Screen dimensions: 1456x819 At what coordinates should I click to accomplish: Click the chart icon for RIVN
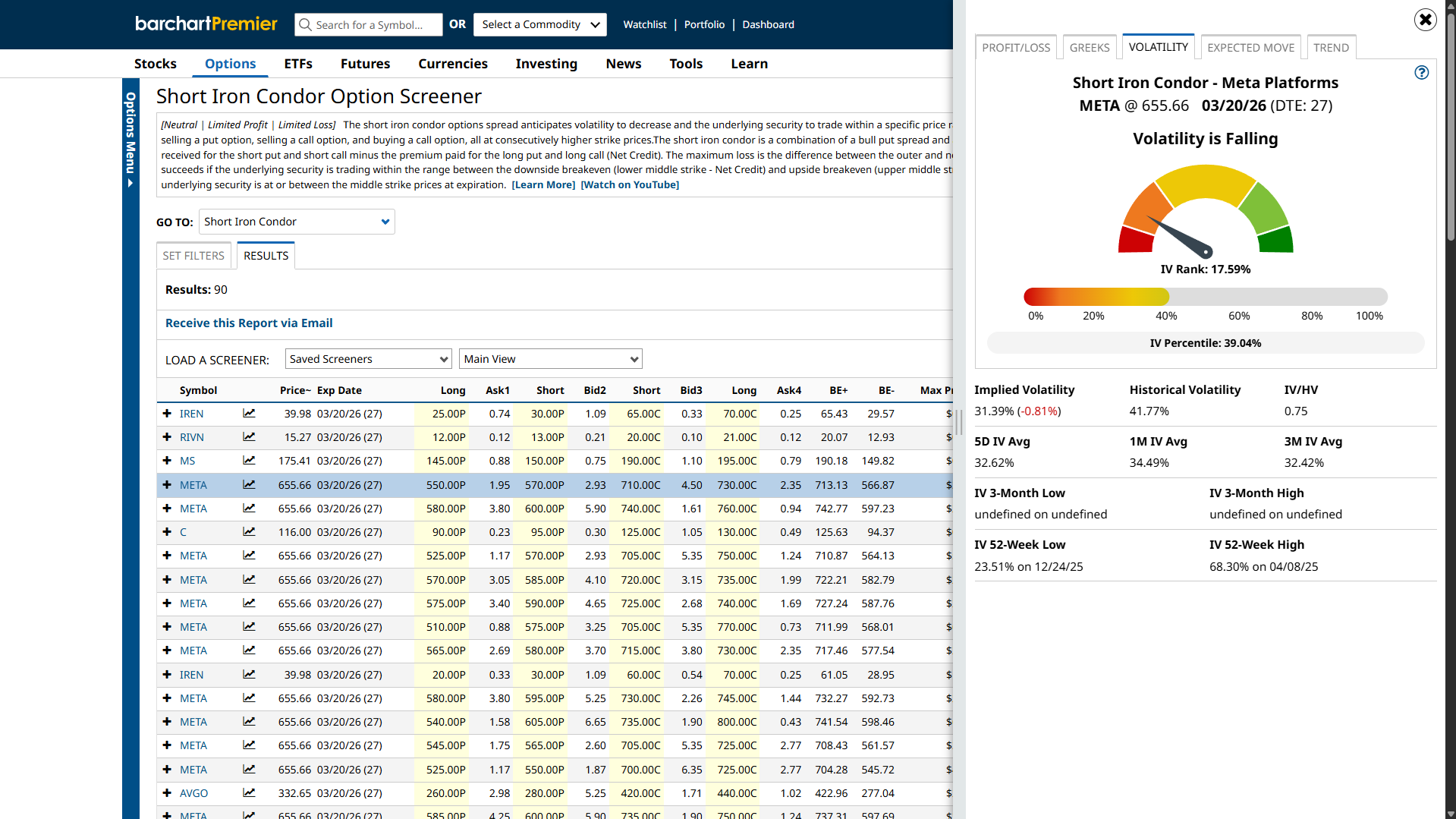click(249, 437)
